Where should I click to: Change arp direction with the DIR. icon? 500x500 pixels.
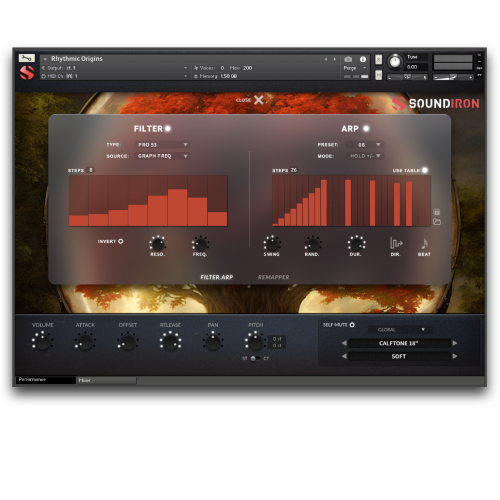pyautogui.click(x=396, y=243)
